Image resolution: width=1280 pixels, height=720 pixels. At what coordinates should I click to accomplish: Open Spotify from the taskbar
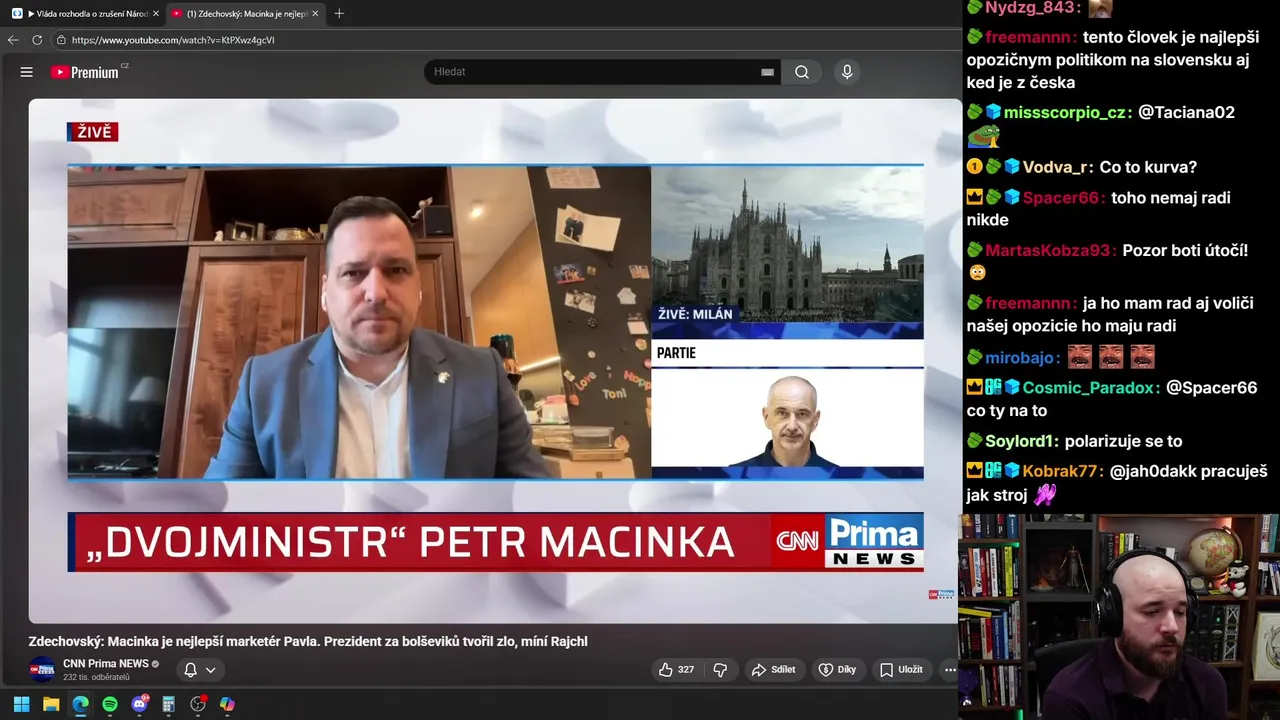[110, 704]
